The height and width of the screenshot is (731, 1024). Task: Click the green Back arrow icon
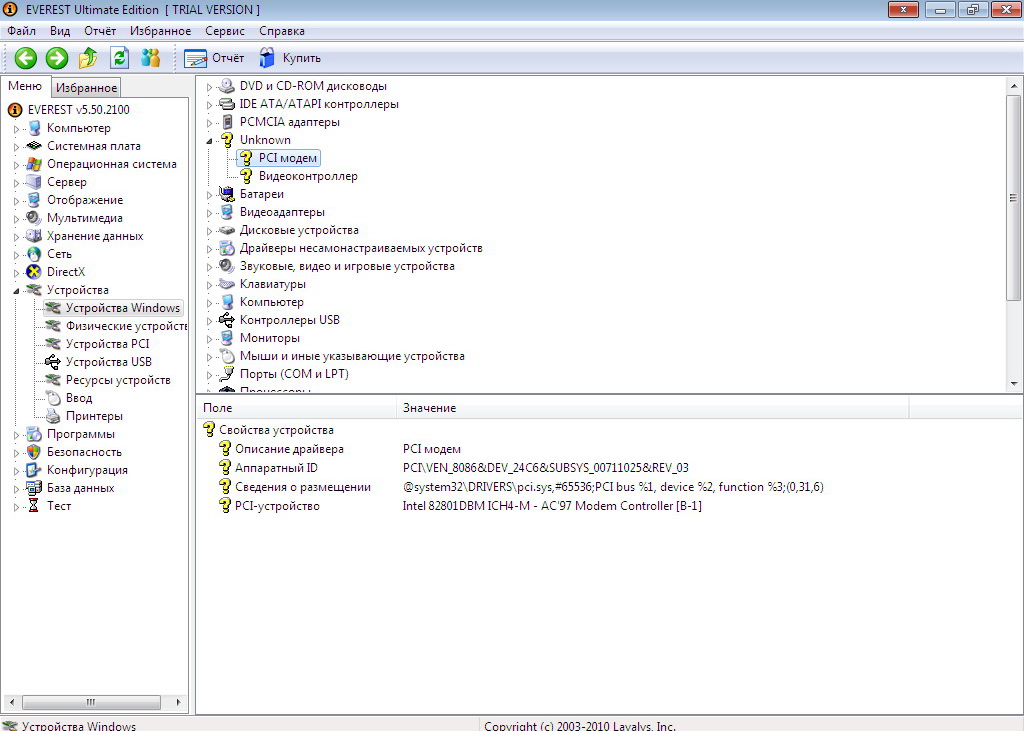point(25,58)
